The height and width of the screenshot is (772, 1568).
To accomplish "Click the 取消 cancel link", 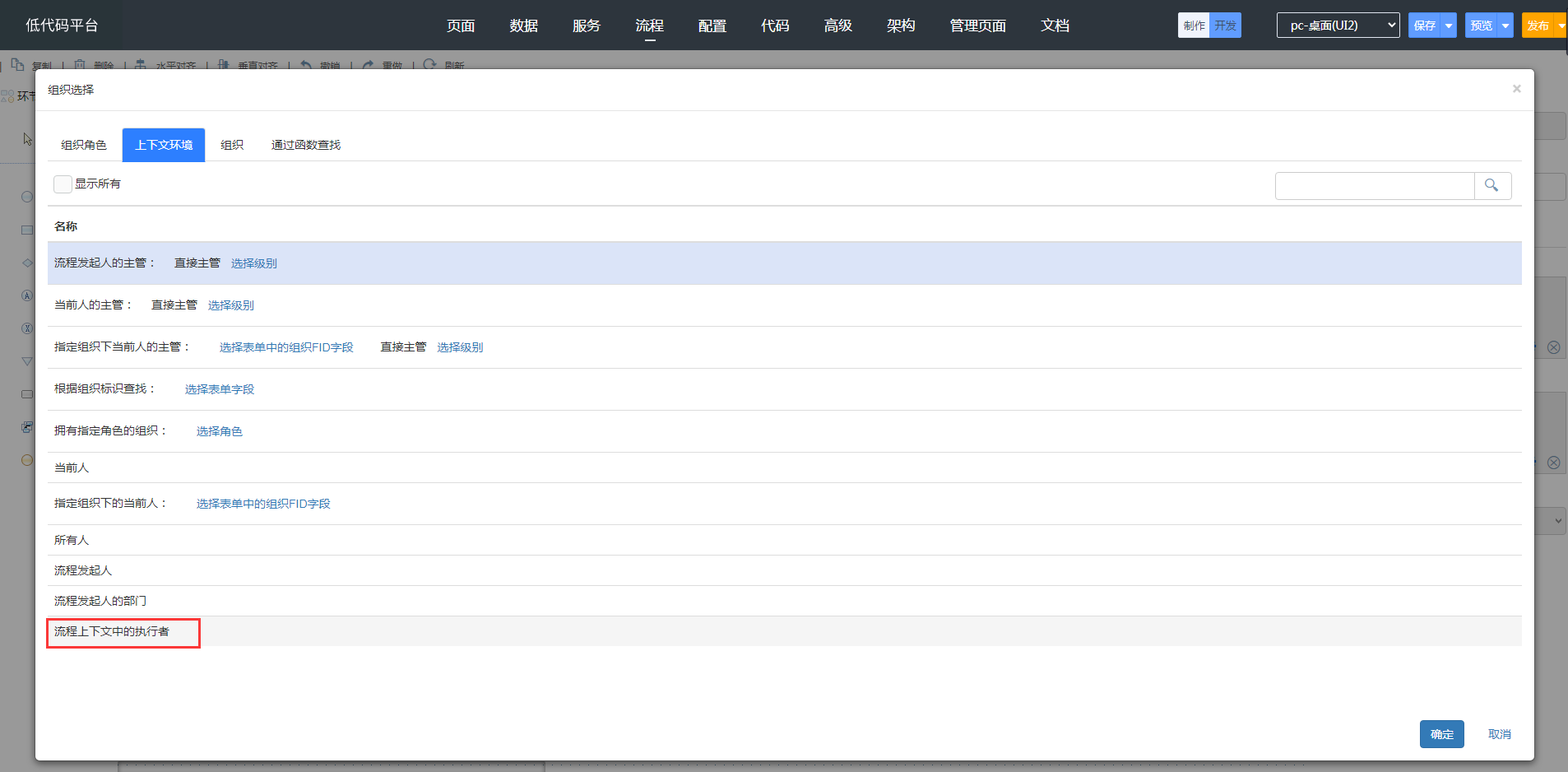I will [x=1499, y=734].
